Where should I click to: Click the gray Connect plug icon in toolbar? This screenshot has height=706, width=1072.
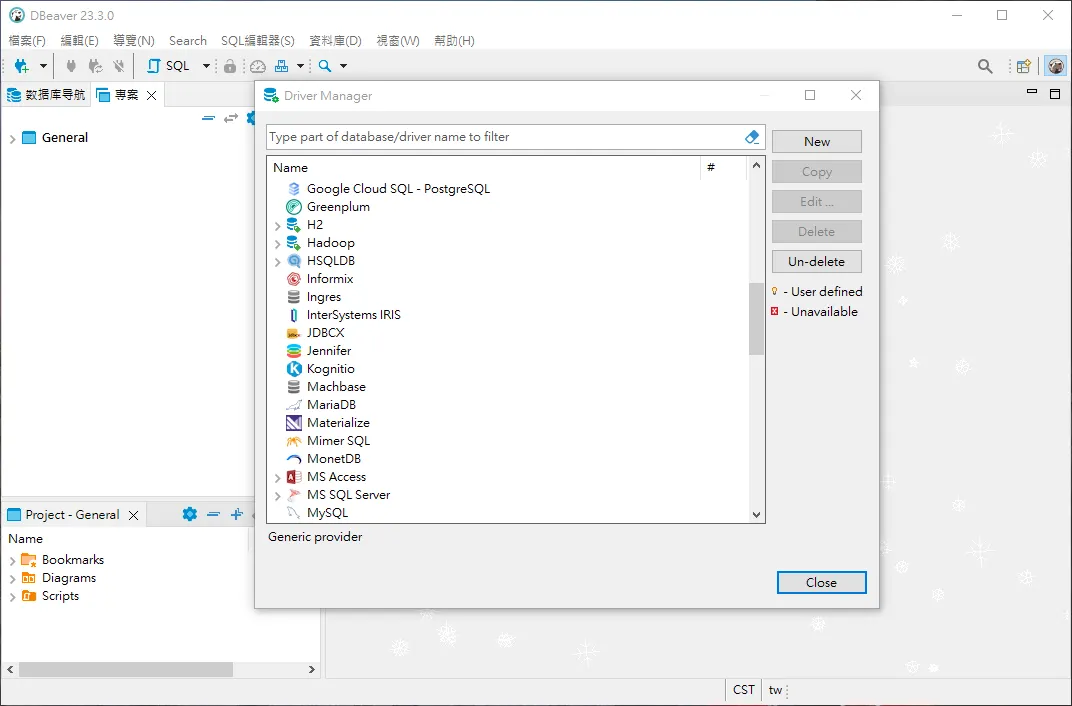point(70,66)
